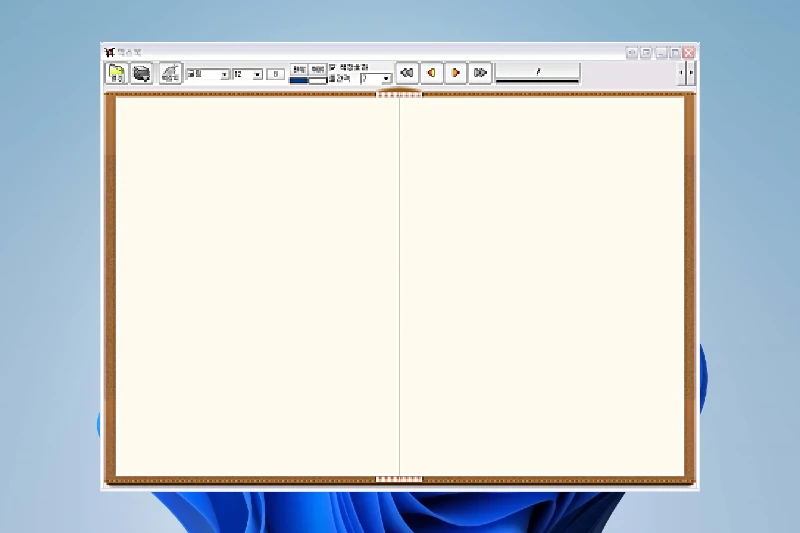Viewport: 800px width, 533px height.
Task: Jump to the last page with double-right arrow
Action: [480, 73]
